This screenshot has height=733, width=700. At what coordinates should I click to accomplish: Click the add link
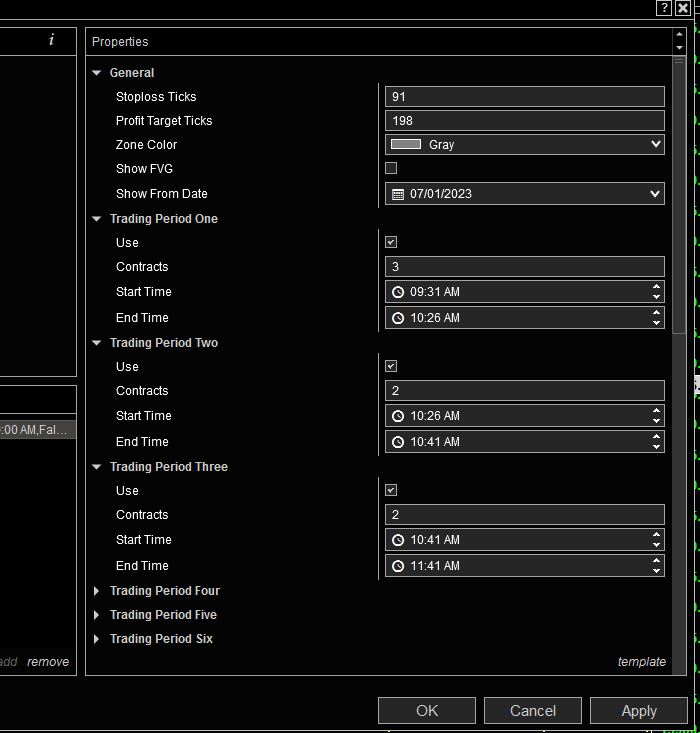pyautogui.click(x=8, y=662)
